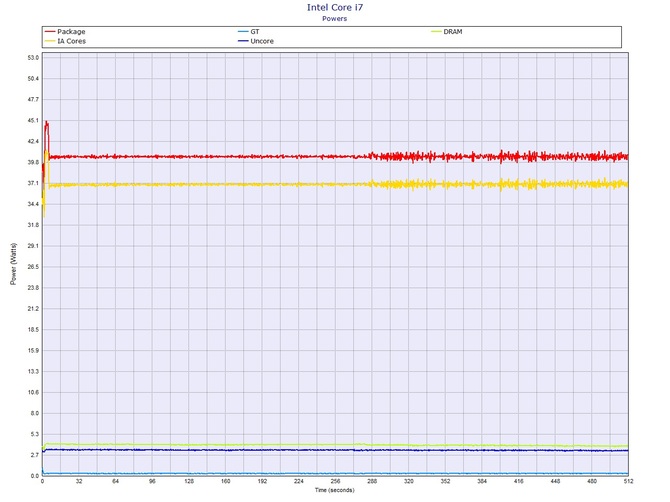Viewport: 670px width, 502px height.
Task: Click the 128 x-axis tick label
Action: tap(189, 481)
